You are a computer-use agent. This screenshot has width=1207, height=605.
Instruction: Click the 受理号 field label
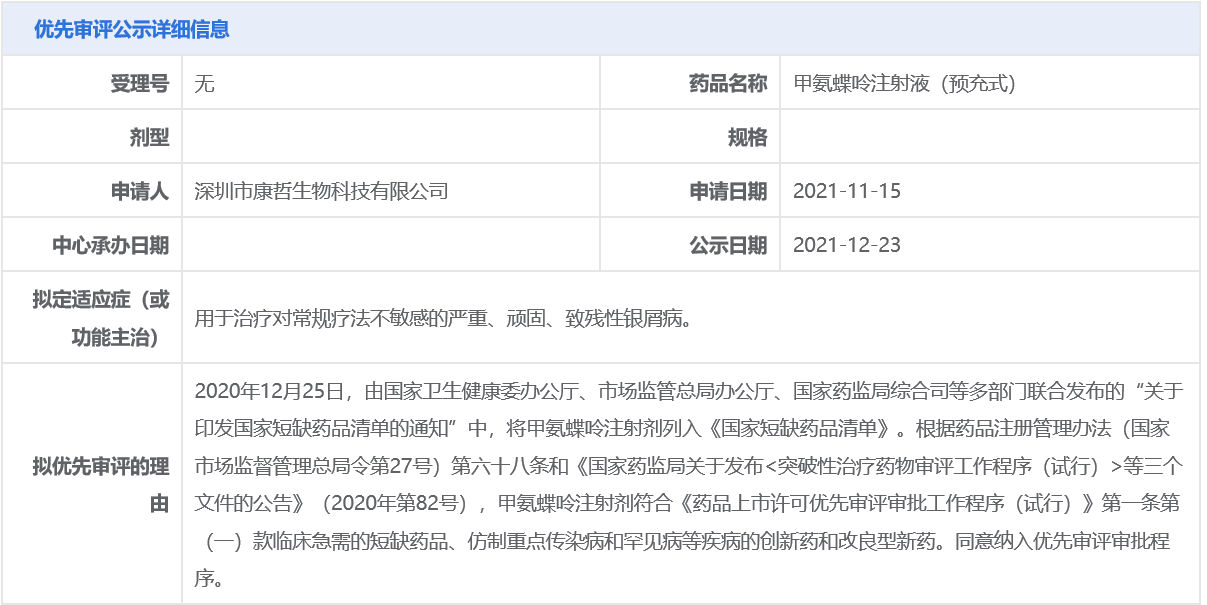click(x=139, y=83)
